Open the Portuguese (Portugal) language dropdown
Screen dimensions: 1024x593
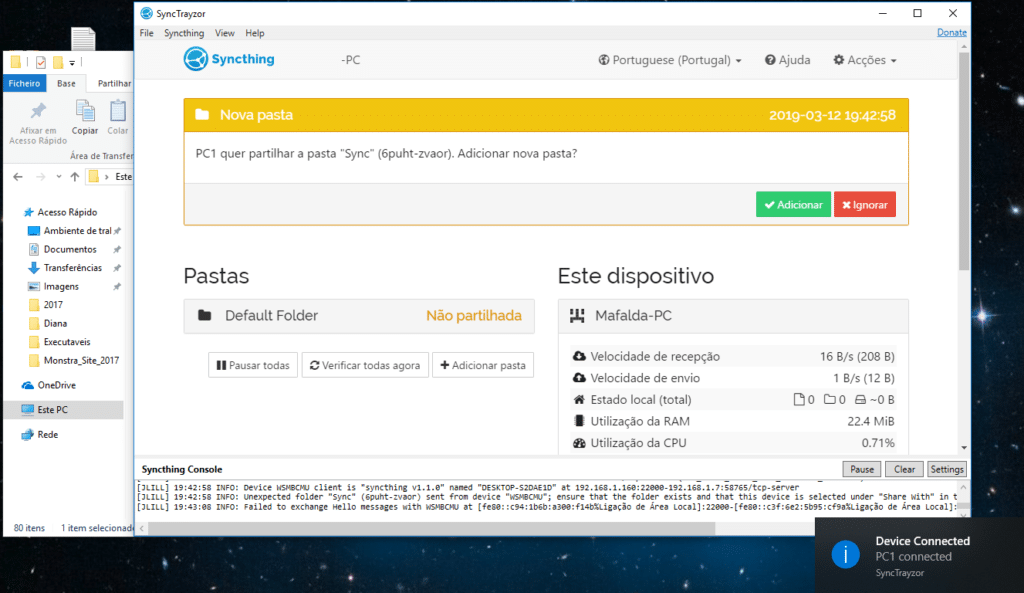[x=670, y=59]
